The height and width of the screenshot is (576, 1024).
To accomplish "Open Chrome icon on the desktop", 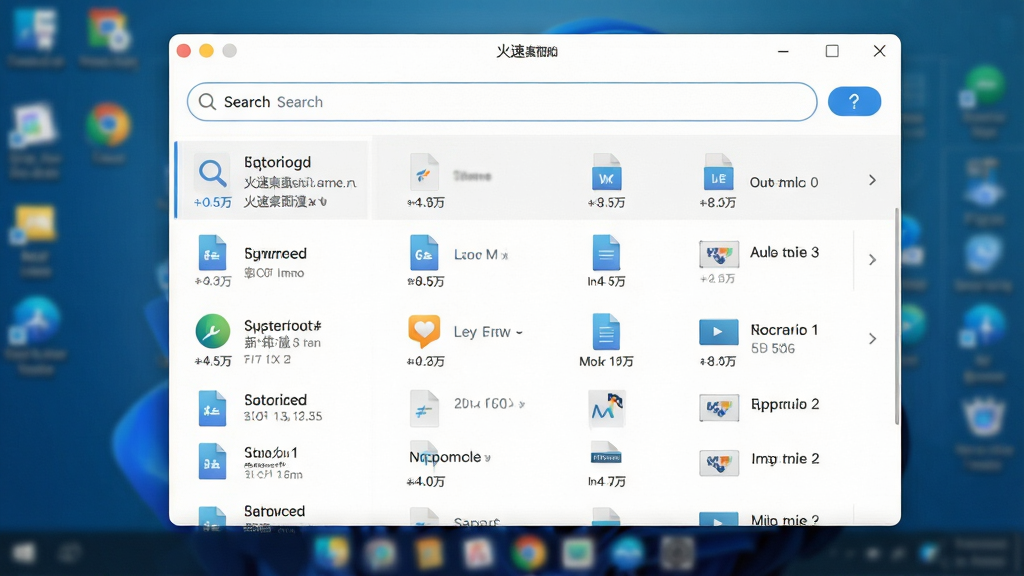I will click(x=108, y=125).
